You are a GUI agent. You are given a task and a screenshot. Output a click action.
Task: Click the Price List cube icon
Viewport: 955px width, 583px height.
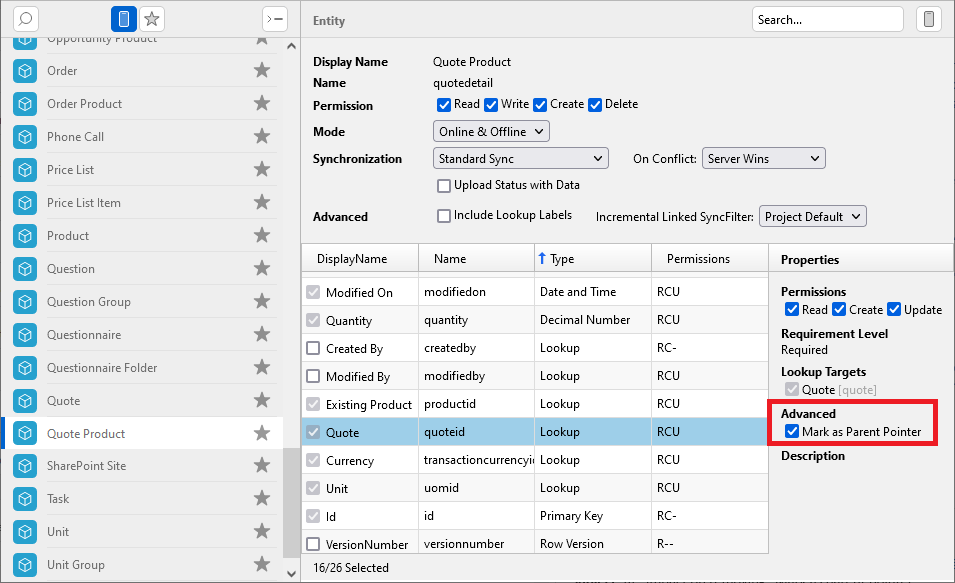(x=25, y=170)
